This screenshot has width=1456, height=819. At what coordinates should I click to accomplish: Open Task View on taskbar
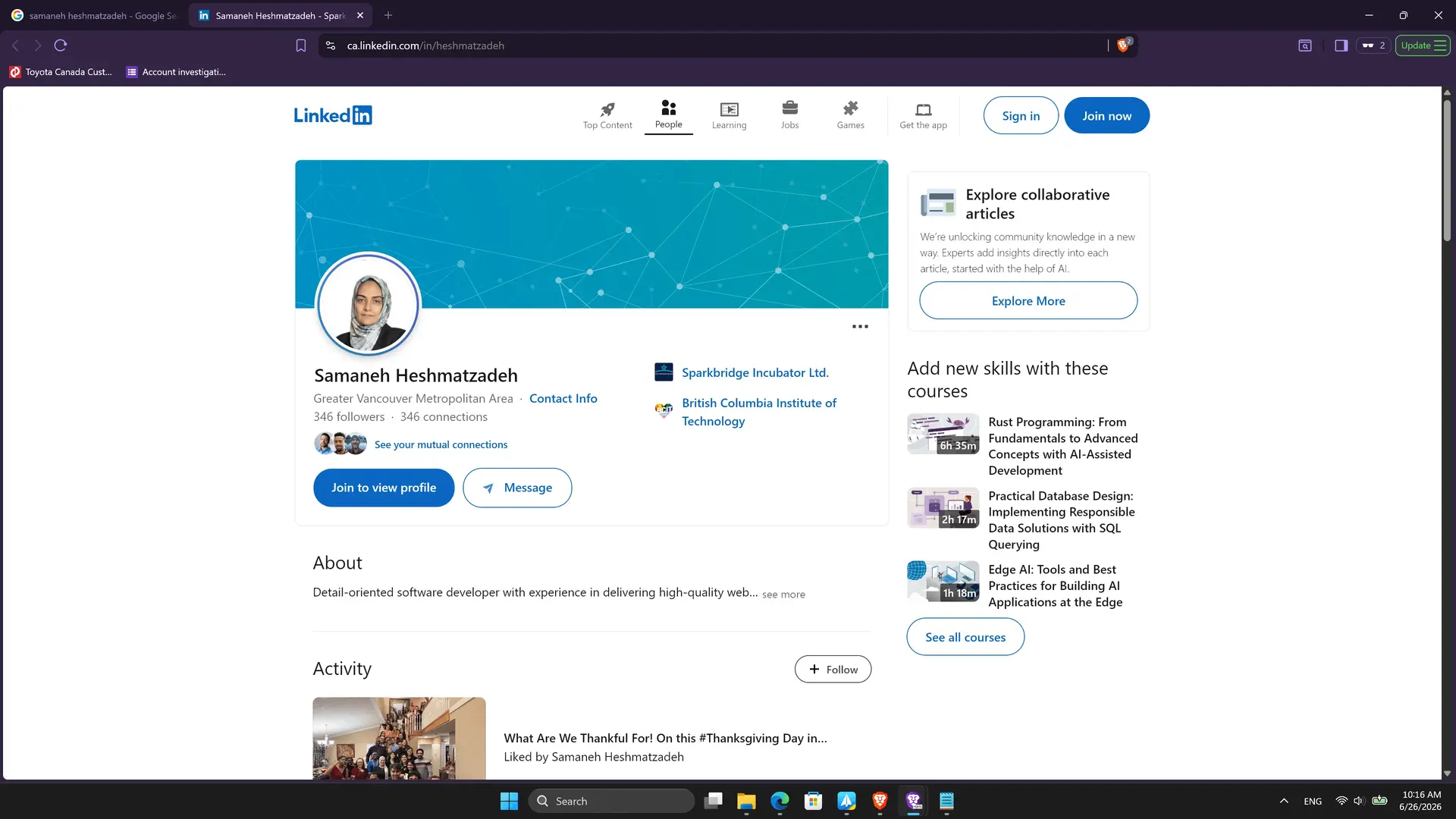(713, 801)
